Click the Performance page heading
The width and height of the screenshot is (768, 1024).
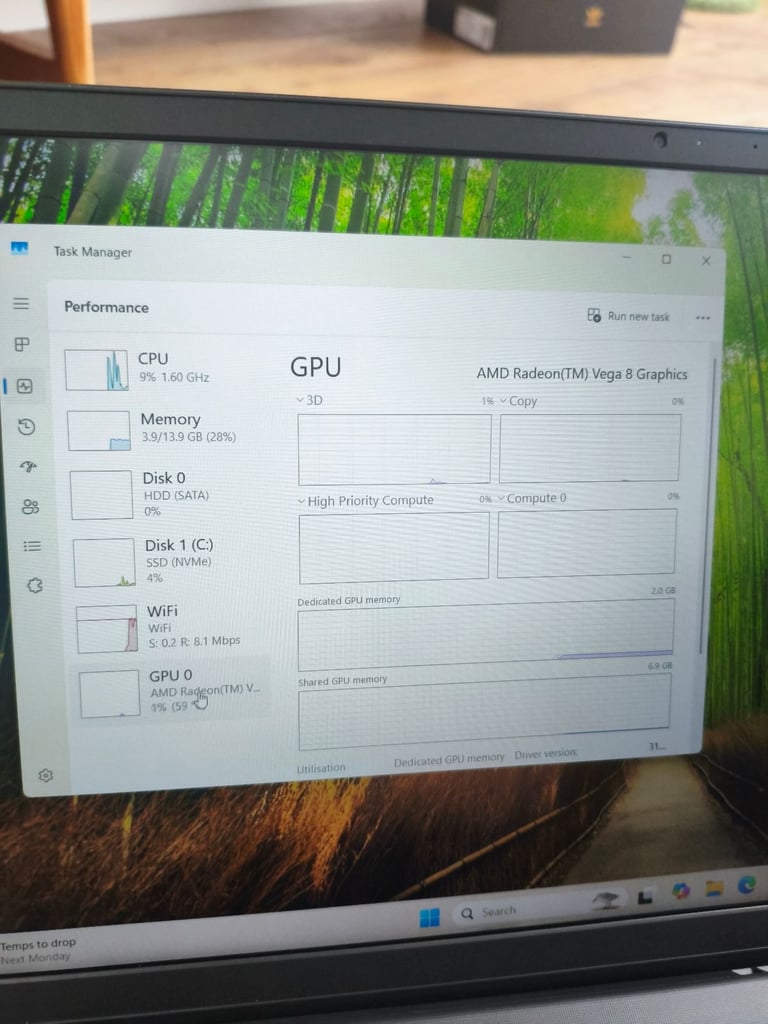[x=106, y=307]
